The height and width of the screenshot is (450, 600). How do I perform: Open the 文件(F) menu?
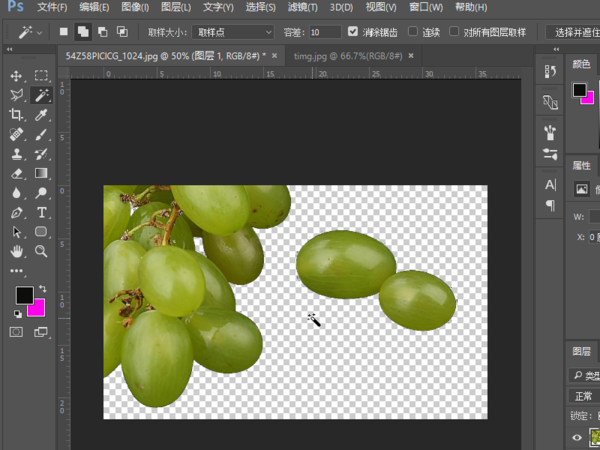coord(52,7)
